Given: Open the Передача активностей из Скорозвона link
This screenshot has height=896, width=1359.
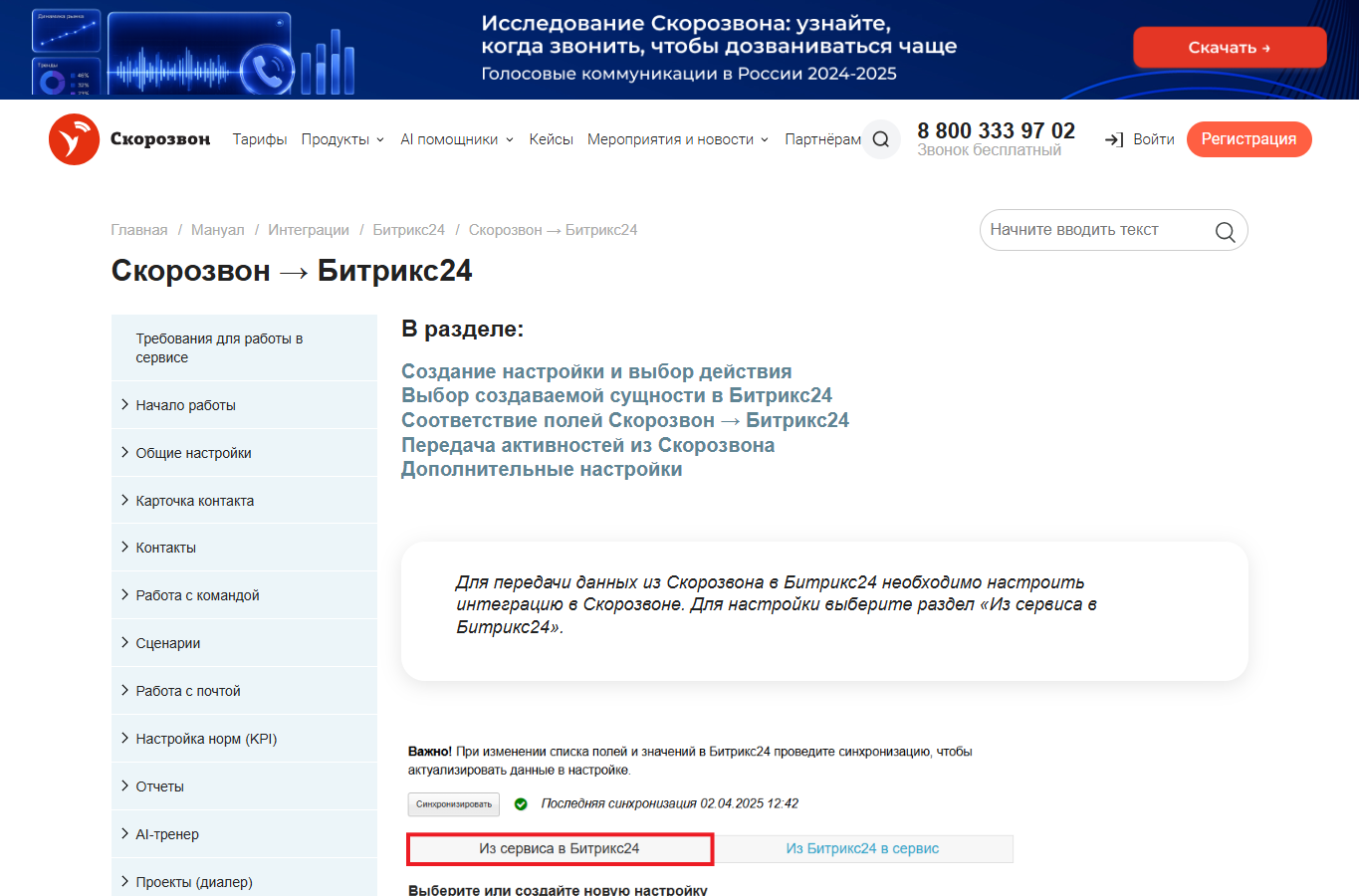Looking at the screenshot, I should tap(587, 445).
